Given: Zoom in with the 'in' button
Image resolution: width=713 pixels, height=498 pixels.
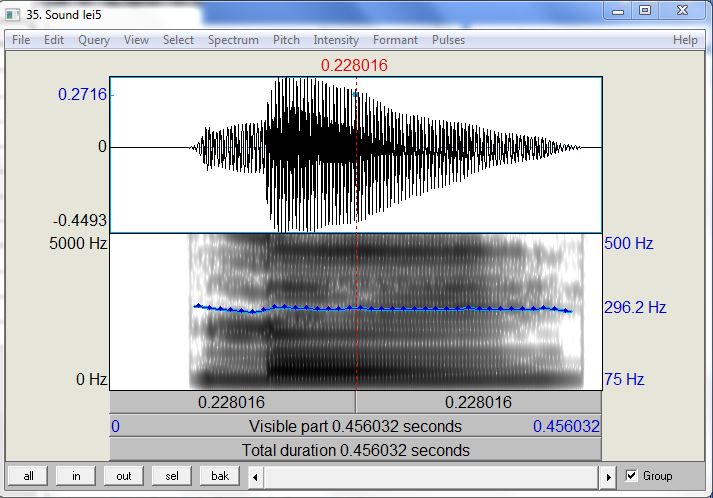Looking at the screenshot, I should [x=76, y=476].
